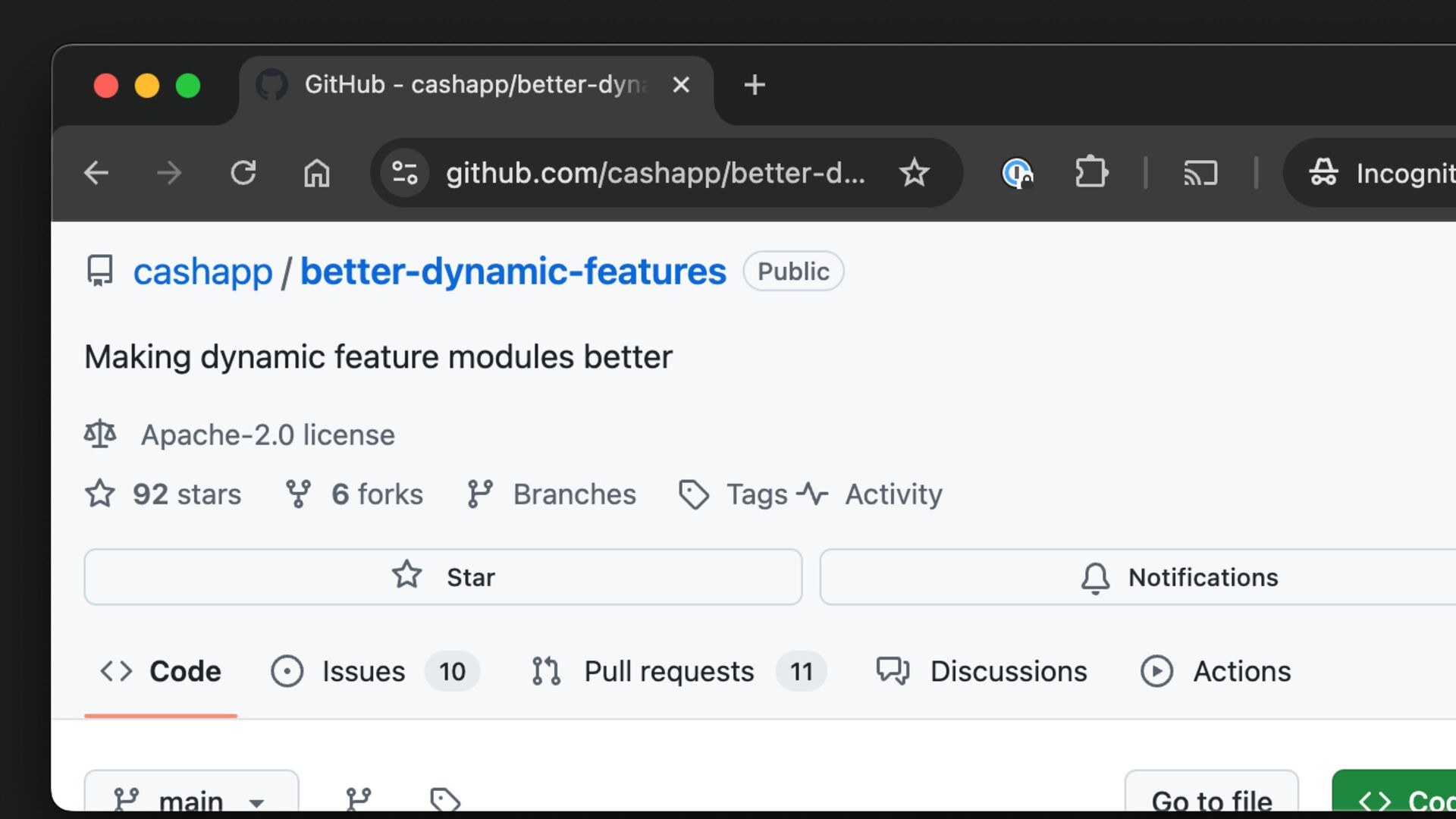
Task: Open a new browser tab
Action: [755, 85]
